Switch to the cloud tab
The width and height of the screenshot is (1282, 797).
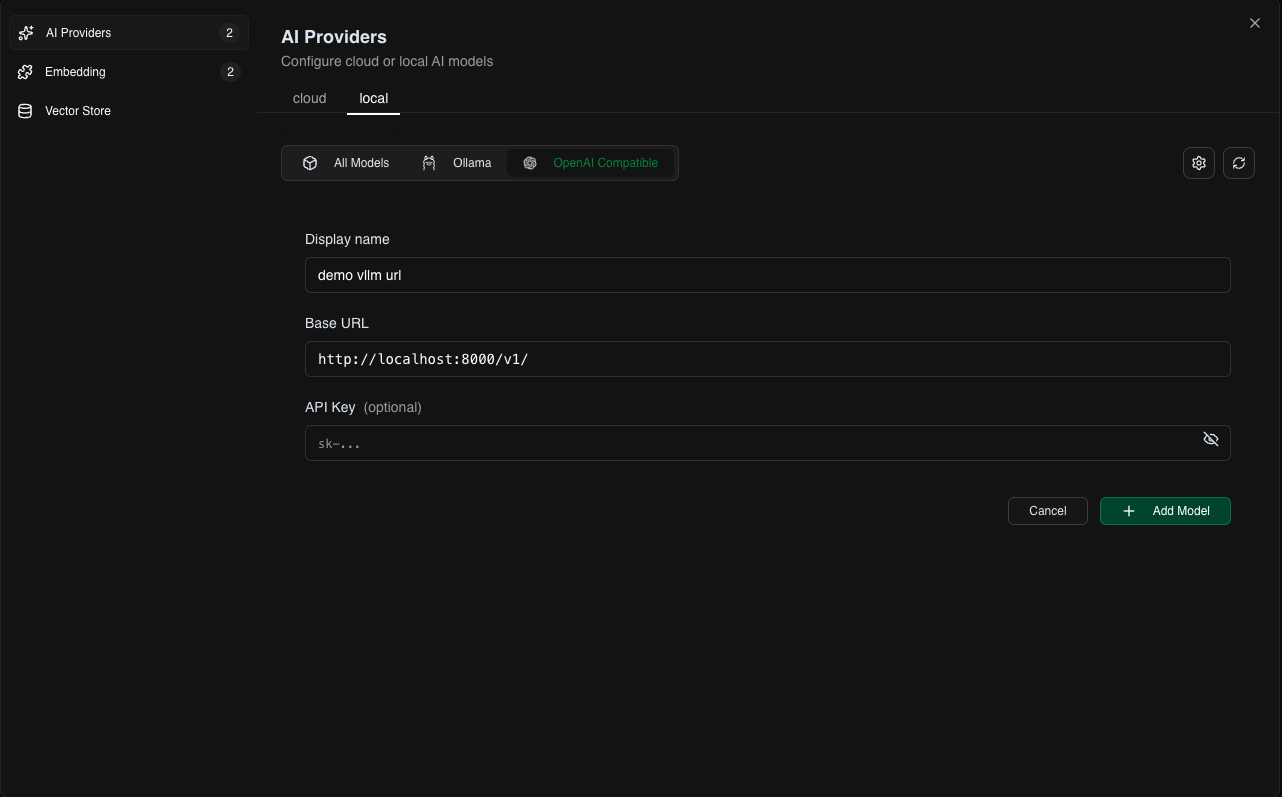coord(309,98)
